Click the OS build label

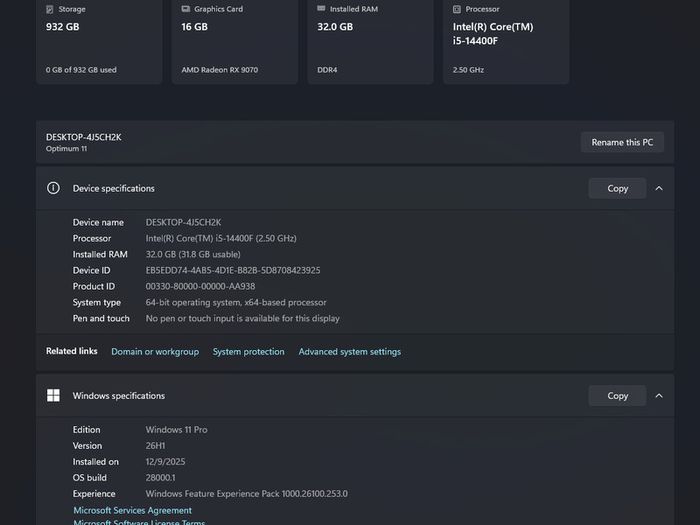(x=90, y=478)
